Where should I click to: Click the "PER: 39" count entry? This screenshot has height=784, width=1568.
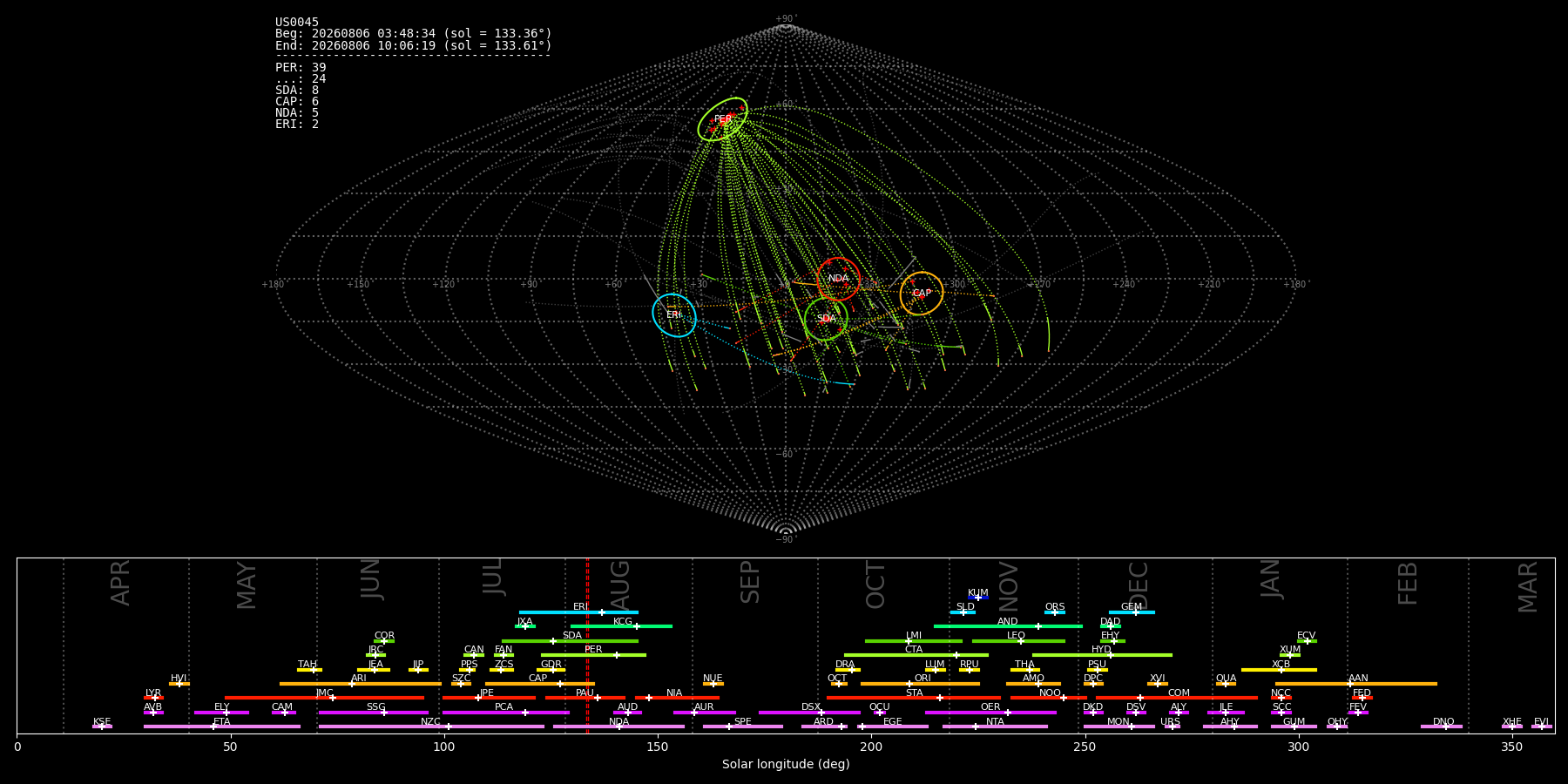(301, 67)
